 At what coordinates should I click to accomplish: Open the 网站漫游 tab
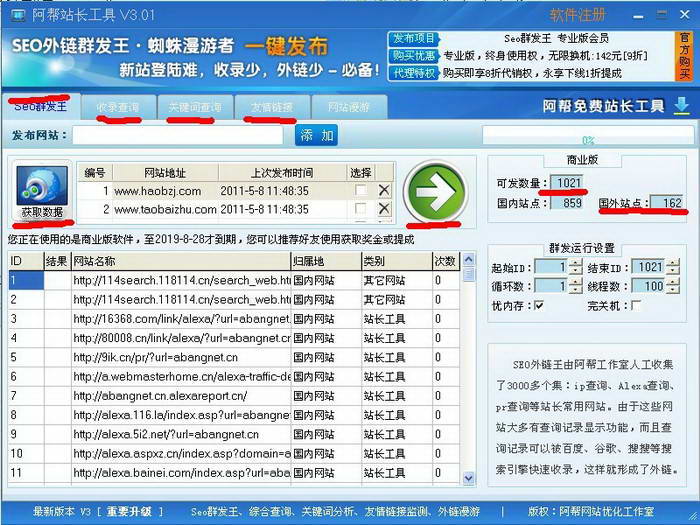349,107
